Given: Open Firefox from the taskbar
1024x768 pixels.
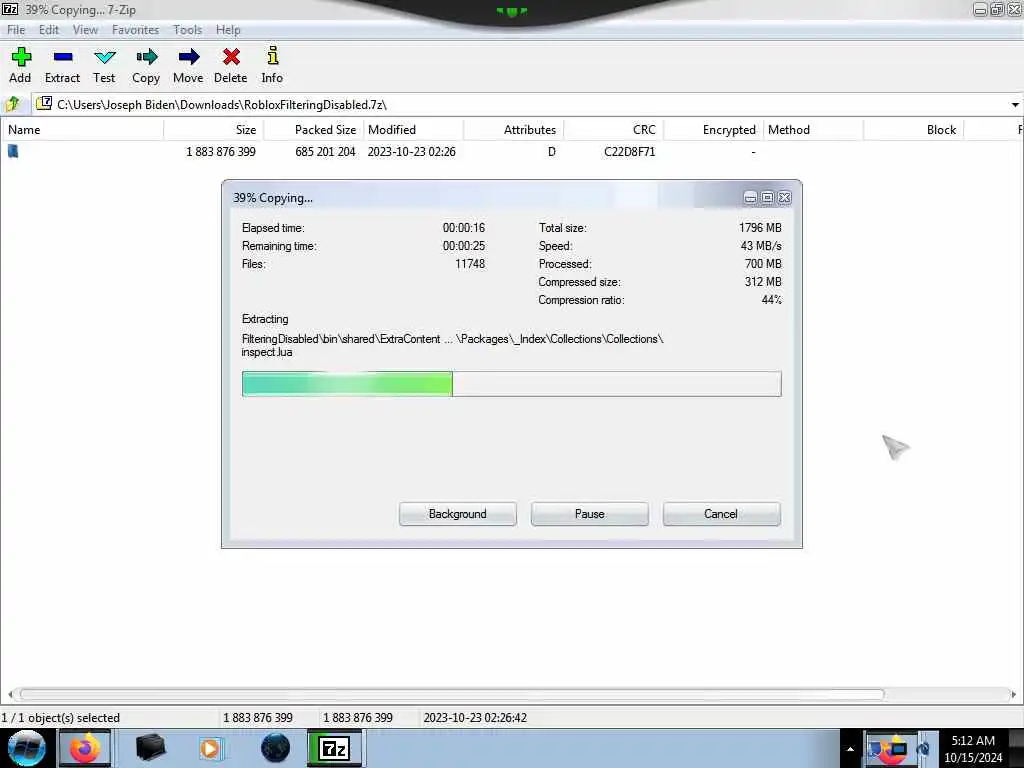Looking at the screenshot, I should [85, 748].
